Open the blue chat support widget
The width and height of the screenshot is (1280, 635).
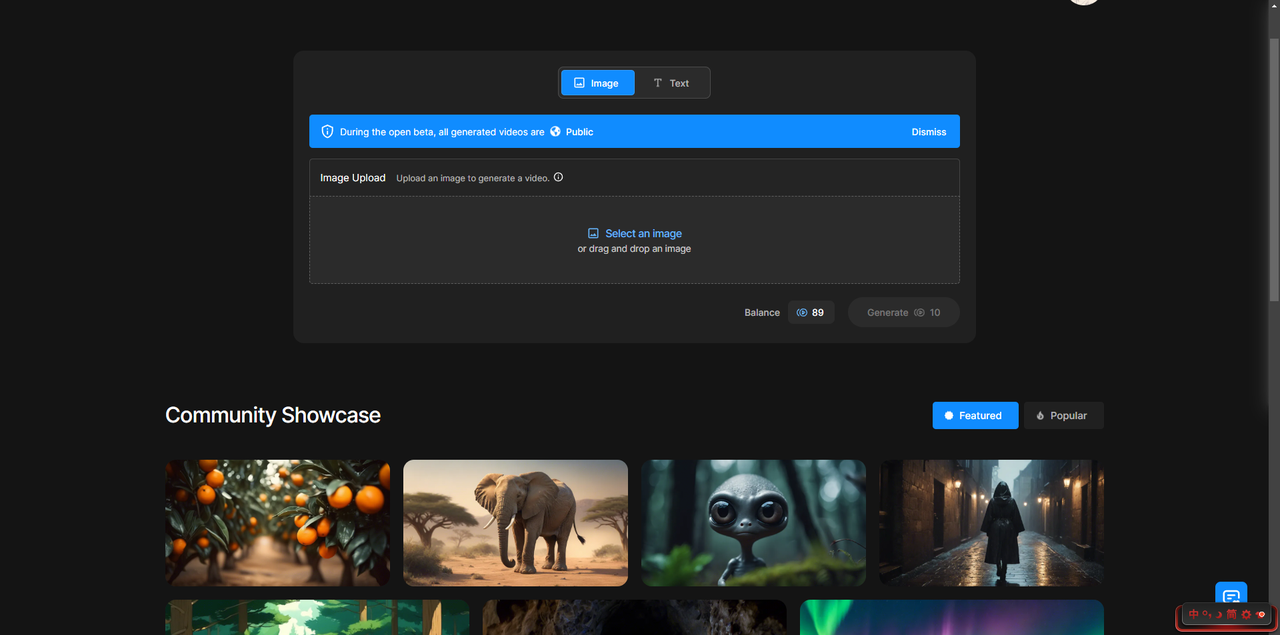click(1231, 597)
